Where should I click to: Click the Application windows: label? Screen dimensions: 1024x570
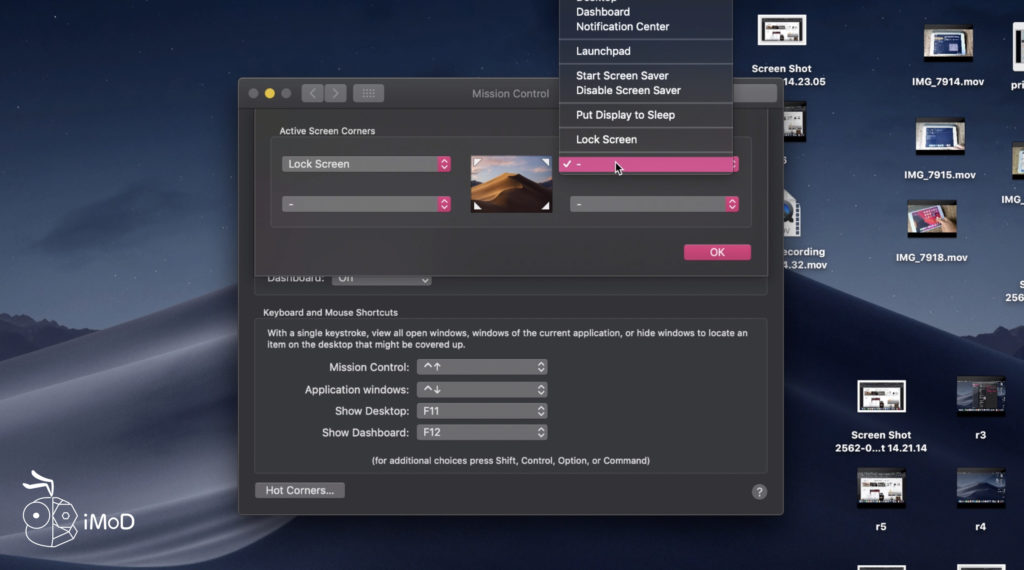click(357, 390)
